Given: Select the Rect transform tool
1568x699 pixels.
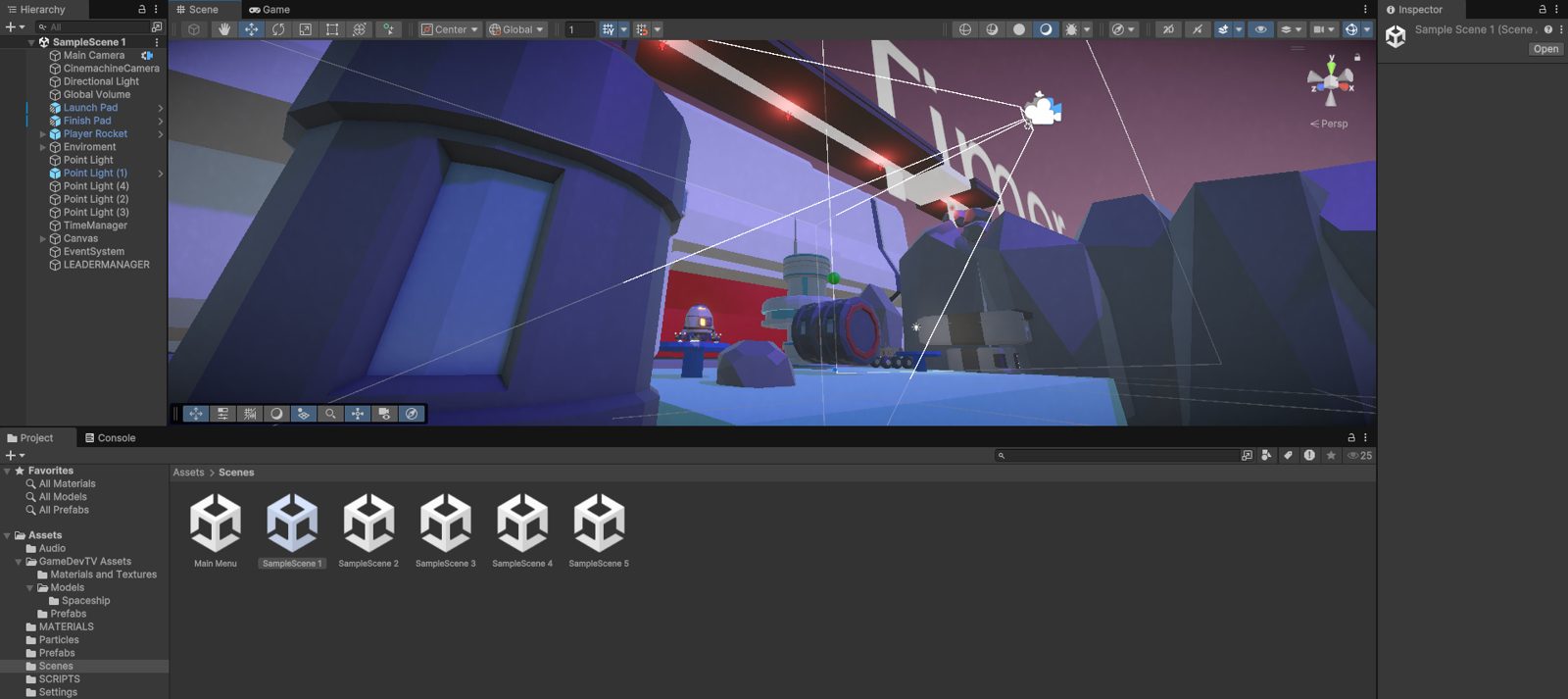Looking at the screenshot, I should pos(332,29).
